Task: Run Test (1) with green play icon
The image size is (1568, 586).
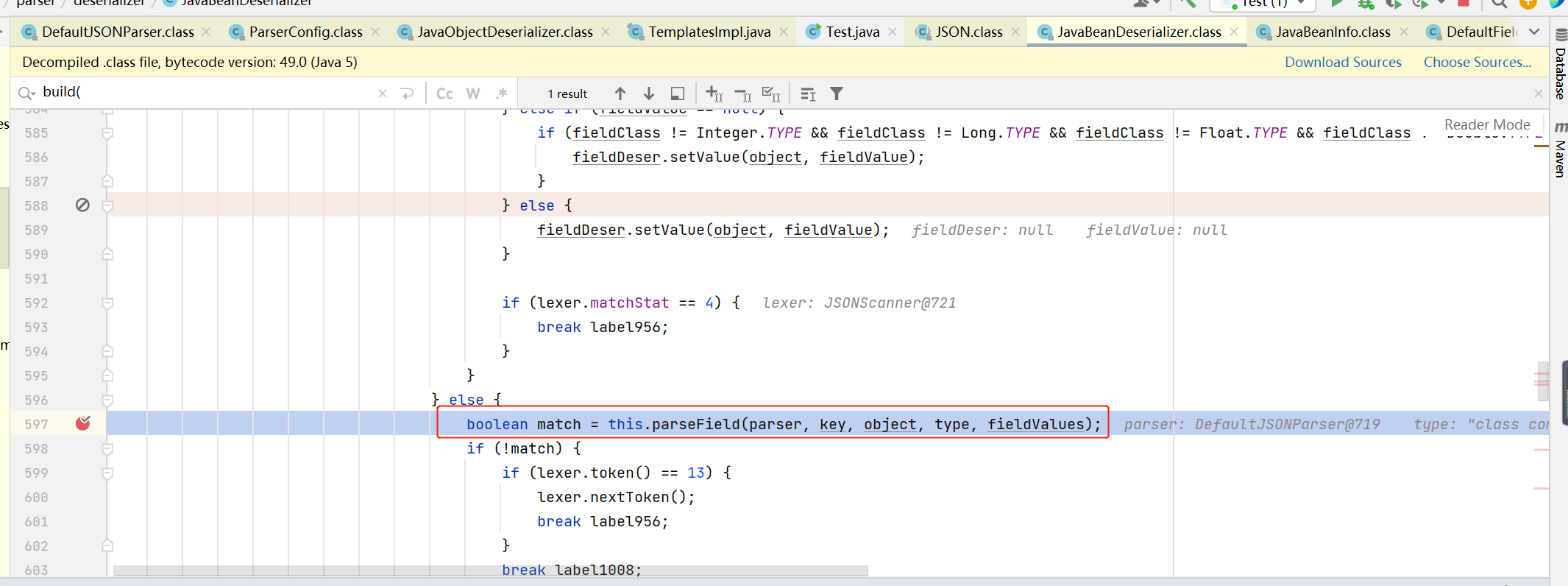Action: 1337,4
